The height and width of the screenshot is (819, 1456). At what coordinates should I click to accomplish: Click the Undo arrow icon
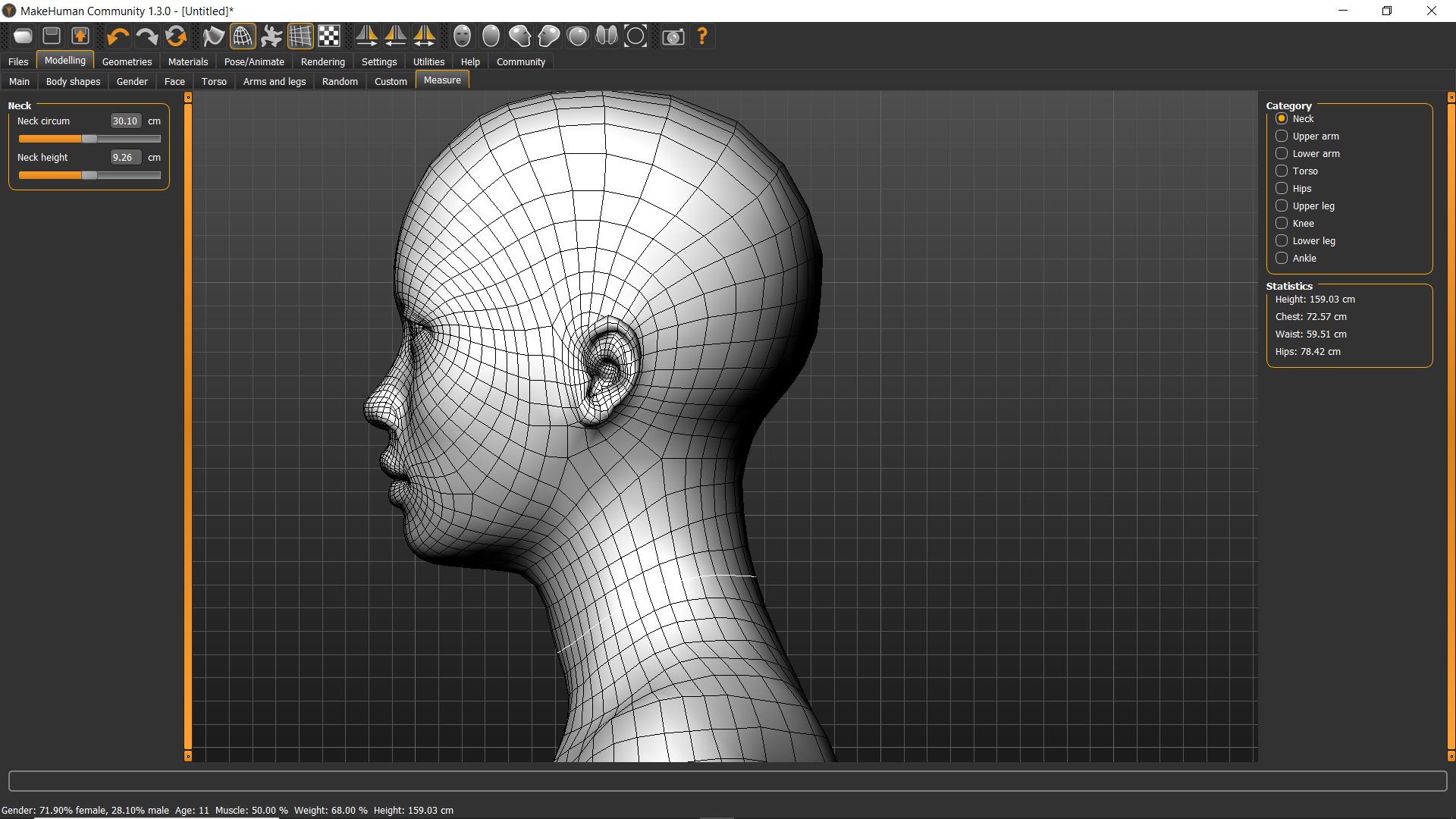click(118, 36)
